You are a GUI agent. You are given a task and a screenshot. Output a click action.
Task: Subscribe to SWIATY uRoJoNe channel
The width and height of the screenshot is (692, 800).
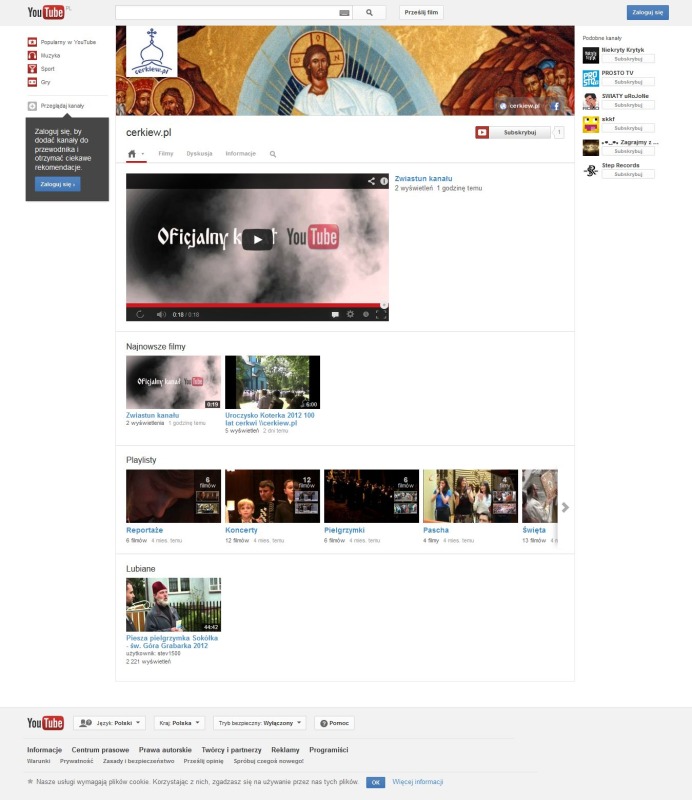[x=628, y=105]
